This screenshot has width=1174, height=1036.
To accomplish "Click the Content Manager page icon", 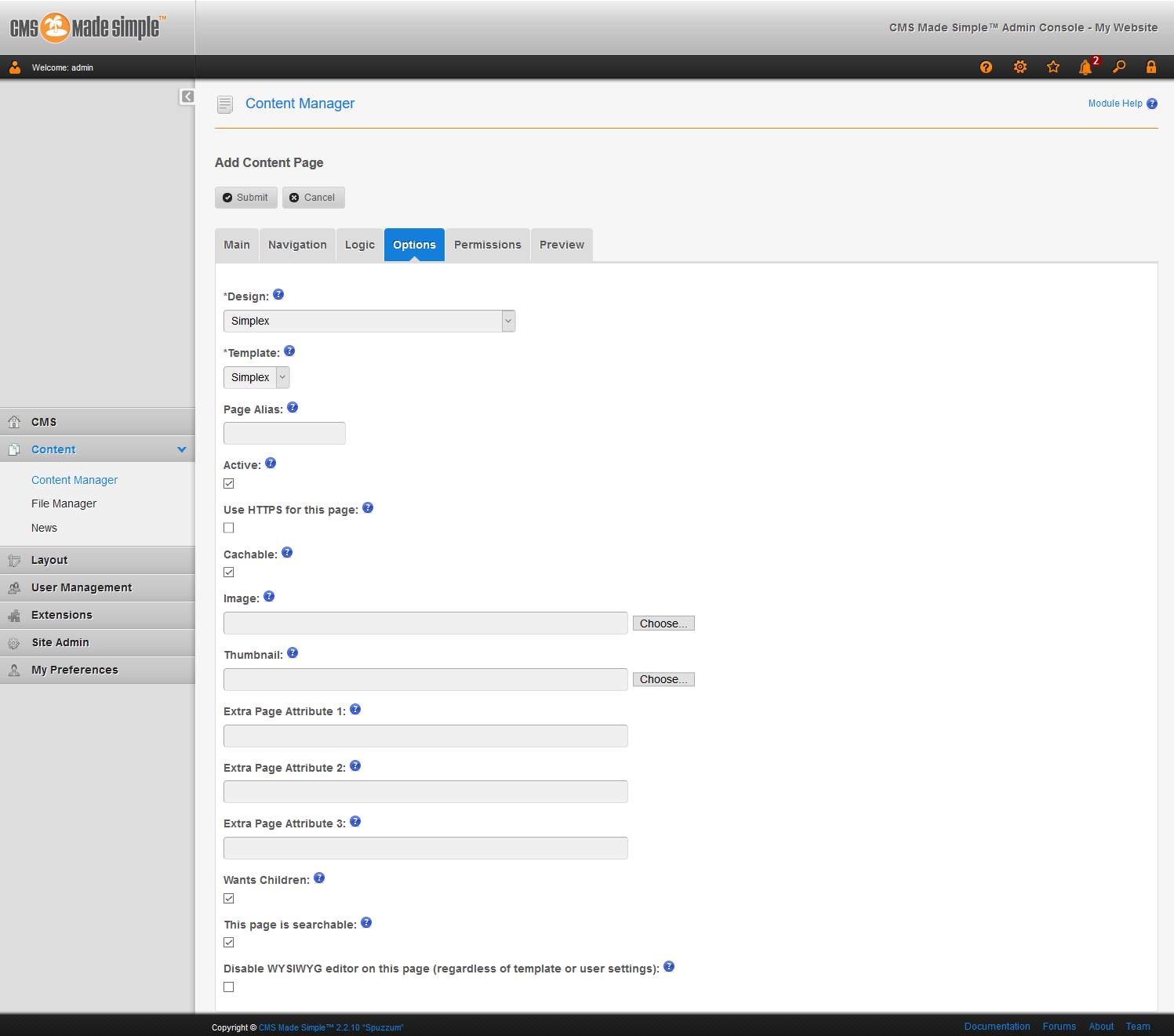I will coord(225,104).
